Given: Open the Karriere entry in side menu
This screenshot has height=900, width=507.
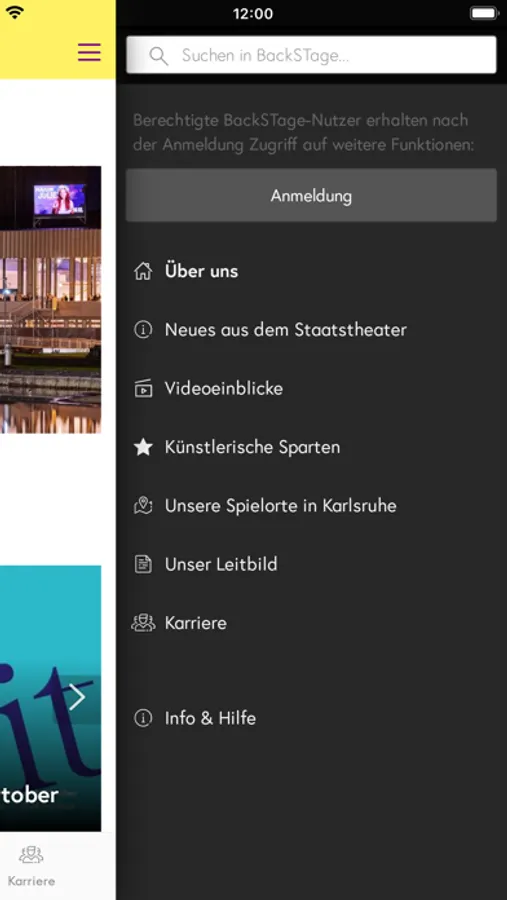Looking at the screenshot, I should (196, 623).
